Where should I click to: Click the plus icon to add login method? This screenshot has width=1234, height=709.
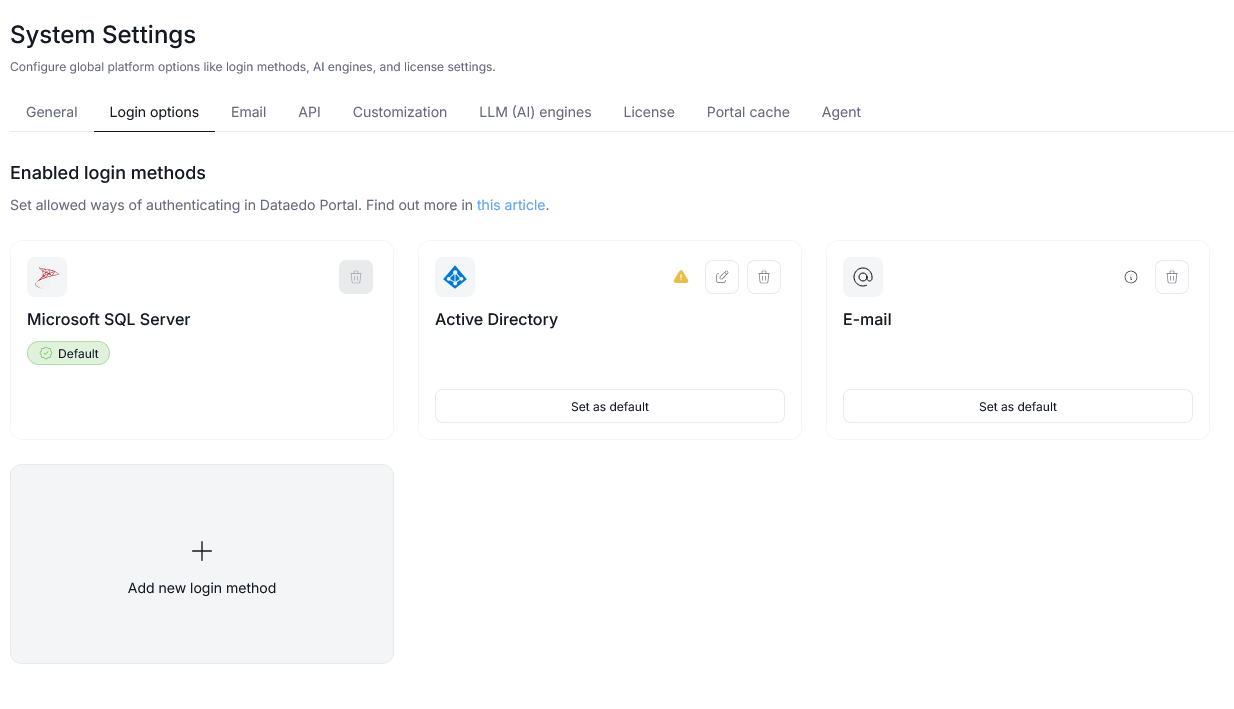(x=202, y=551)
